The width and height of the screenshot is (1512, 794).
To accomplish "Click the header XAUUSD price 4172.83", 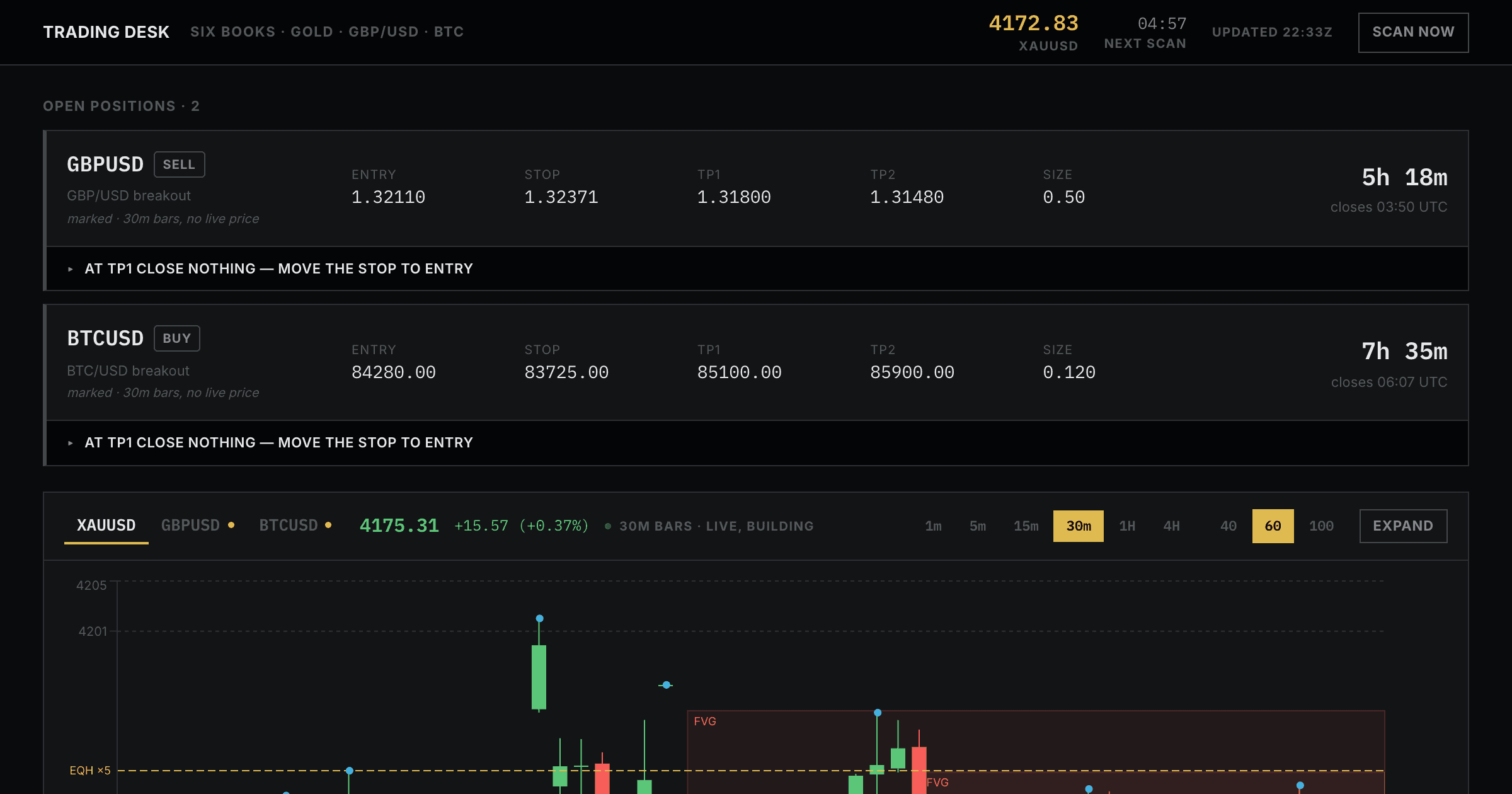I will point(1033,23).
